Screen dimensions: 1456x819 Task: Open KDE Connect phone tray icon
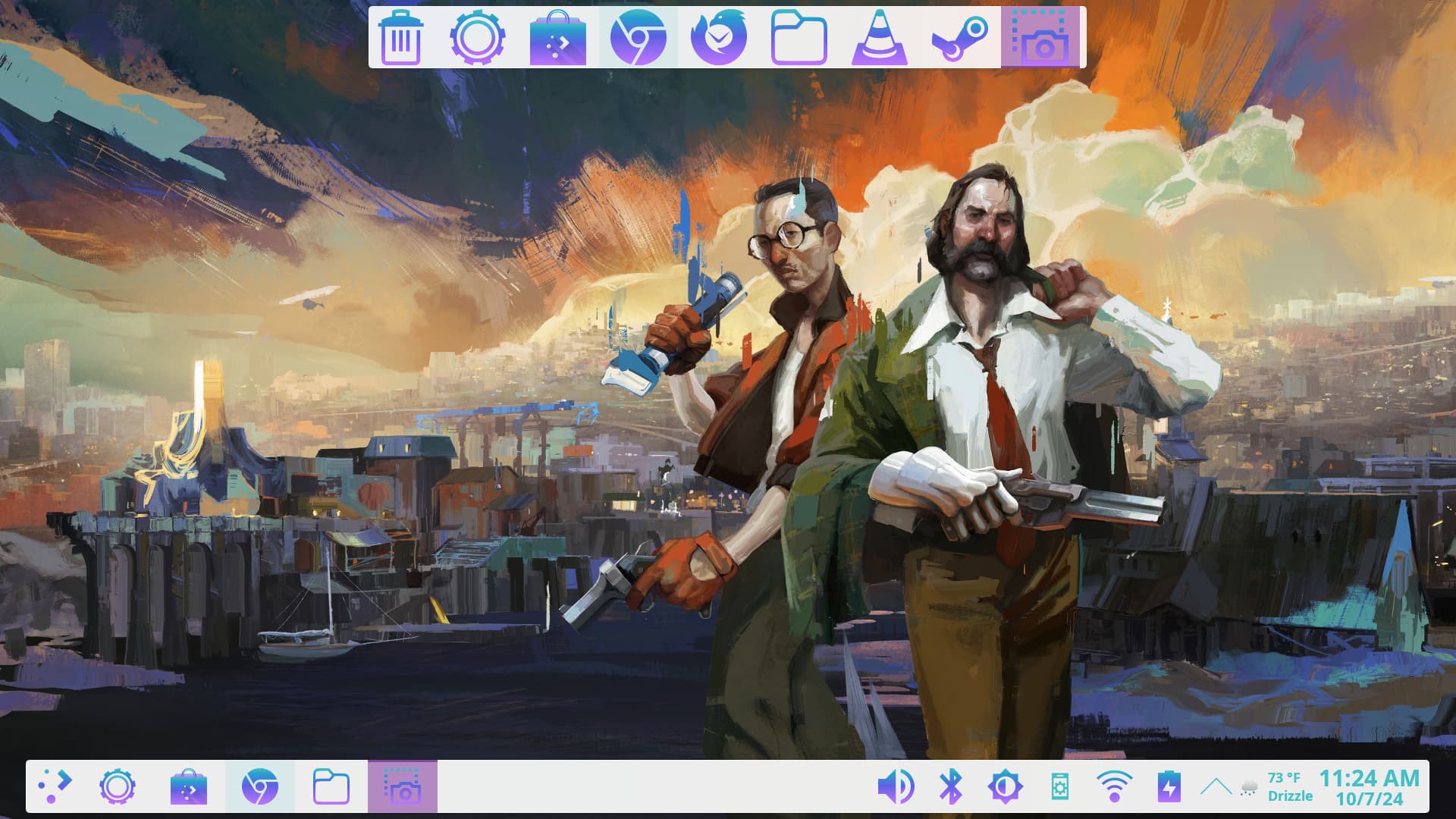pyautogui.click(x=1059, y=786)
